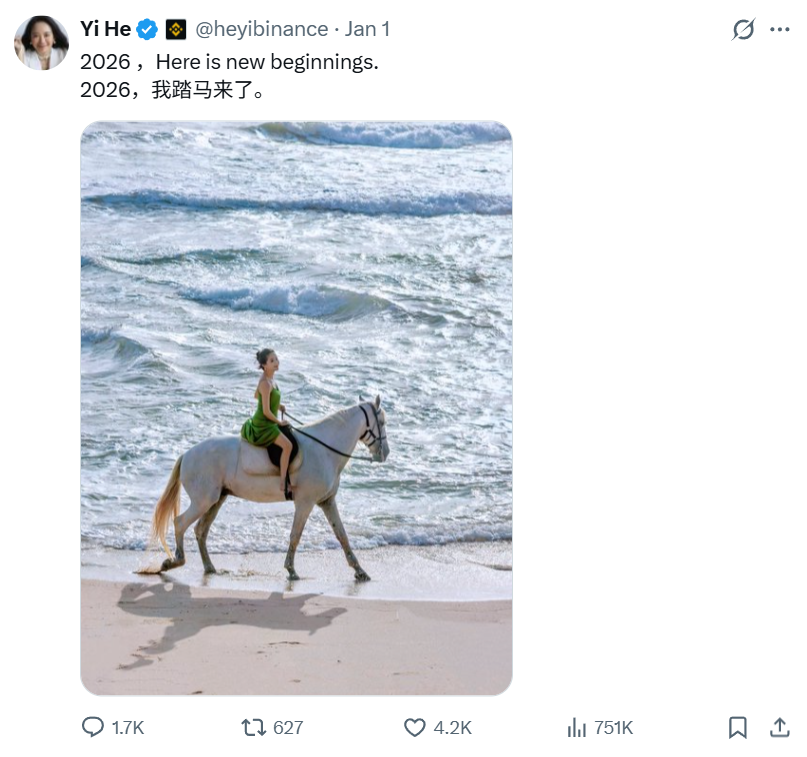
Task: Click the reply speech bubble icon
Action: 92,727
